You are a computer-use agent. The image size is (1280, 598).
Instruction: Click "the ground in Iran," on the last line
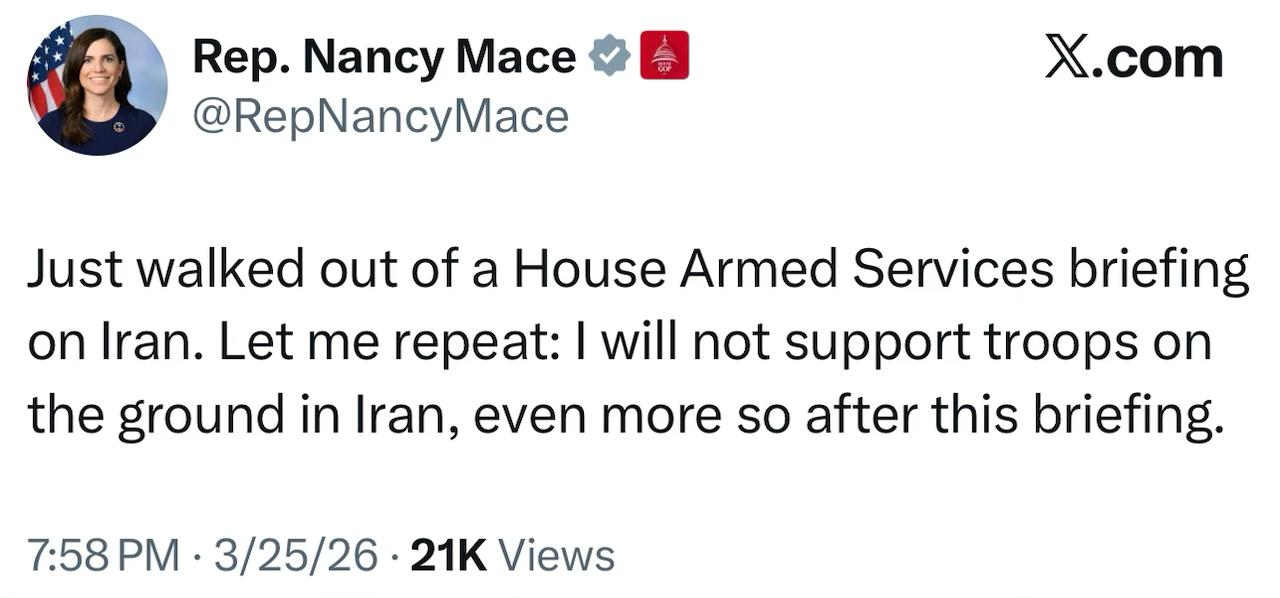[243, 413]
